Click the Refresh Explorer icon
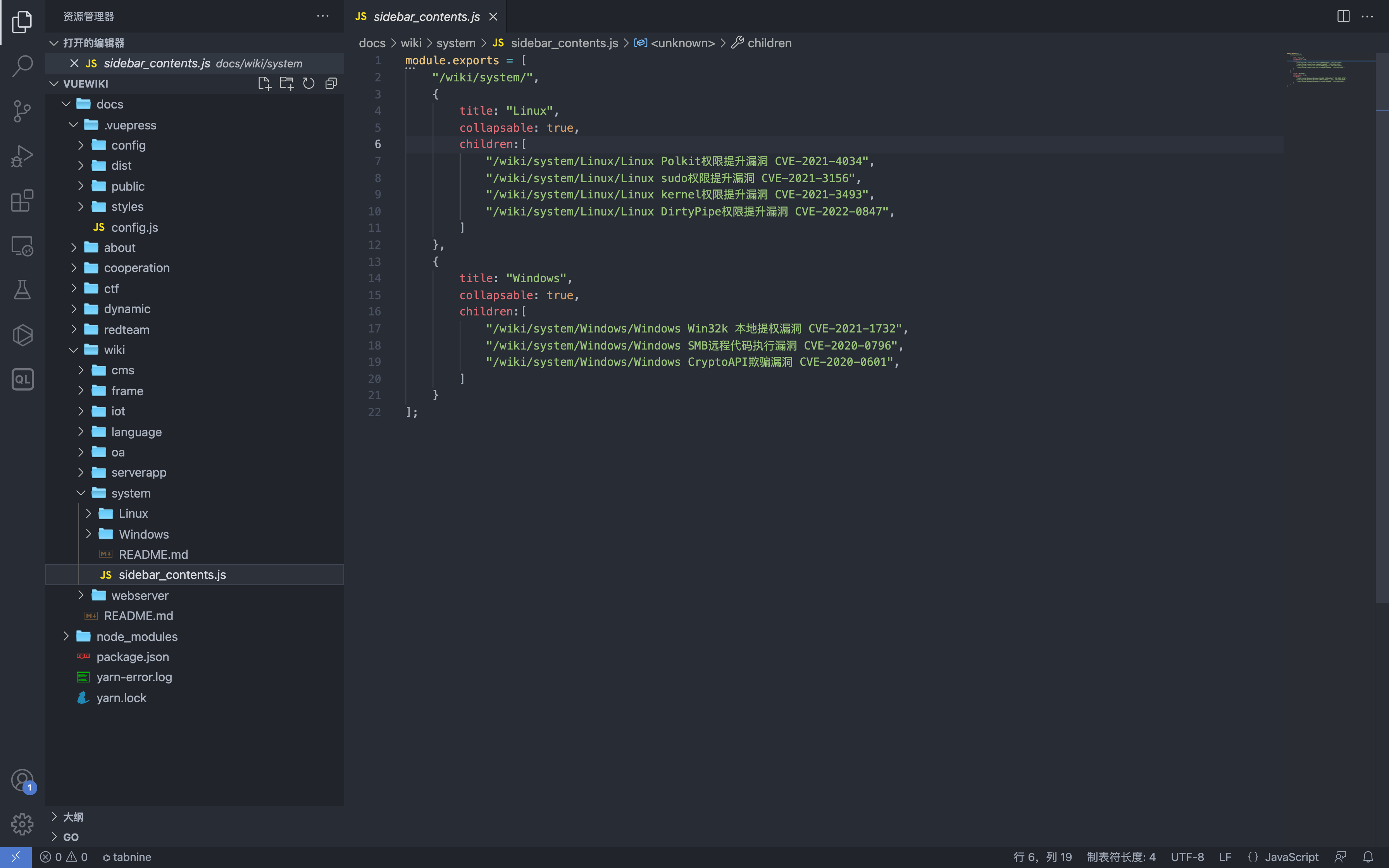Viewport: 1389px width, 868px height. (x=309, y=84)
